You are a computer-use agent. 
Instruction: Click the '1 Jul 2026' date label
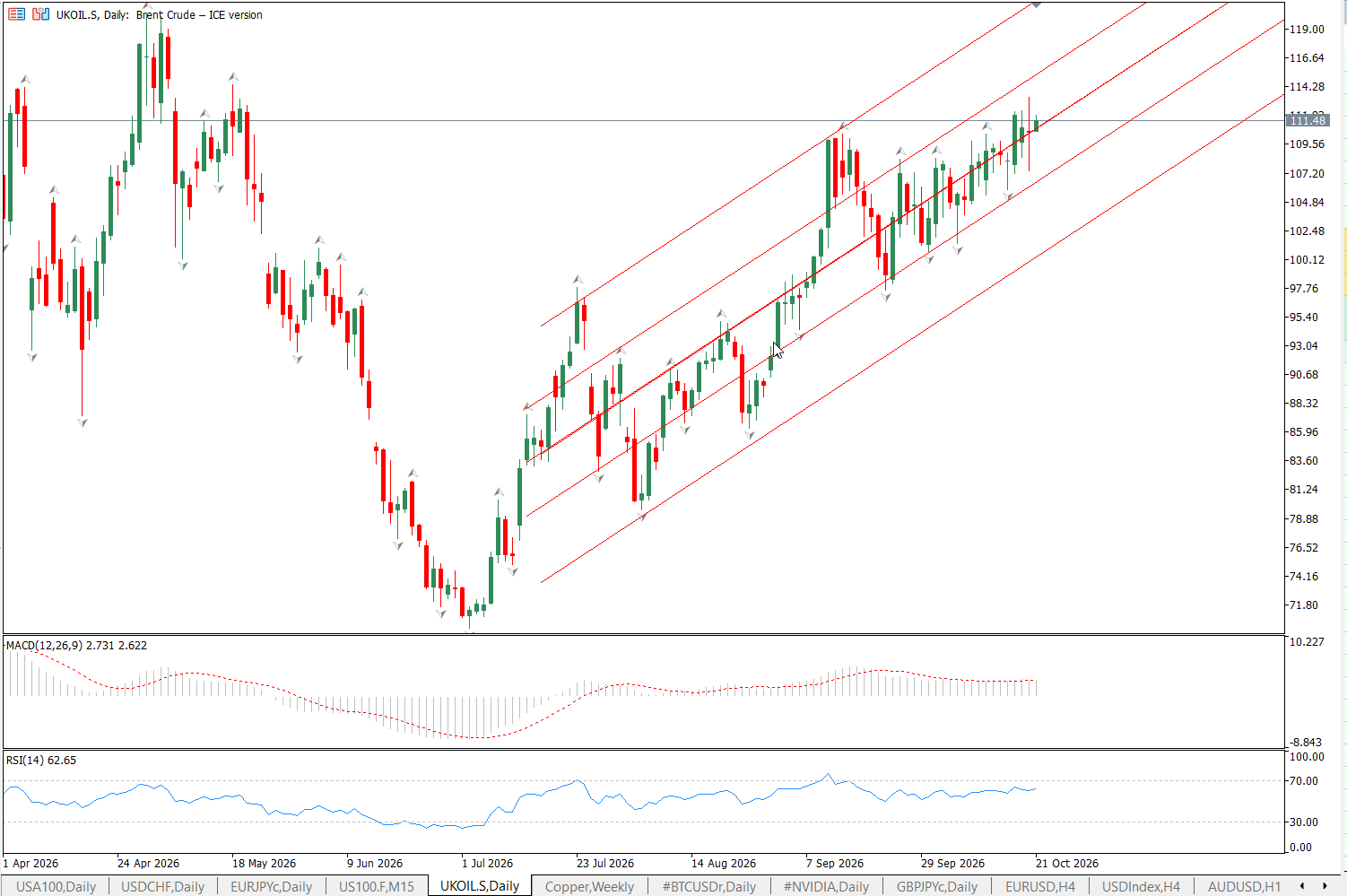(488, 864)
